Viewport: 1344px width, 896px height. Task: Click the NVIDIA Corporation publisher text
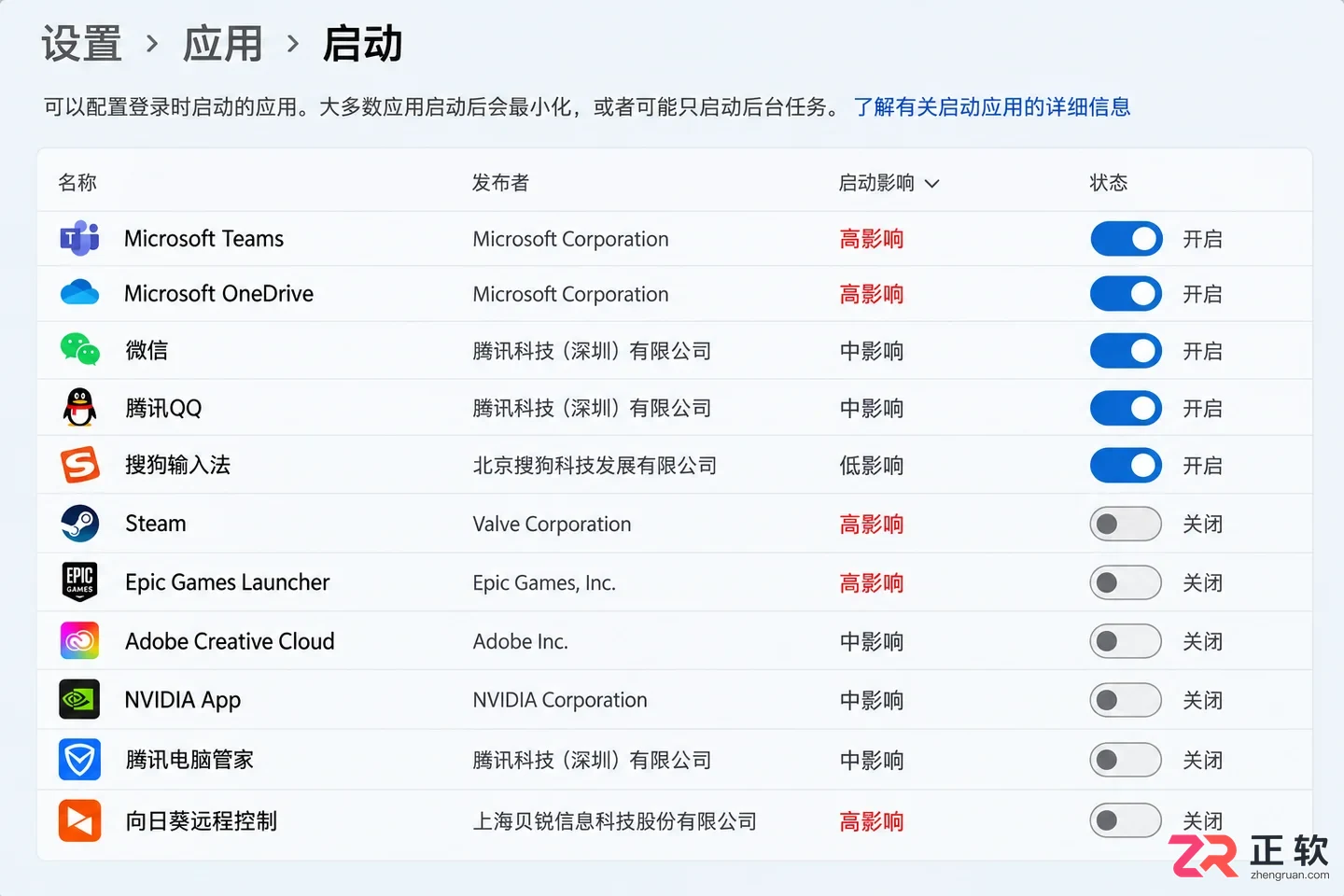tap(560, 700)
